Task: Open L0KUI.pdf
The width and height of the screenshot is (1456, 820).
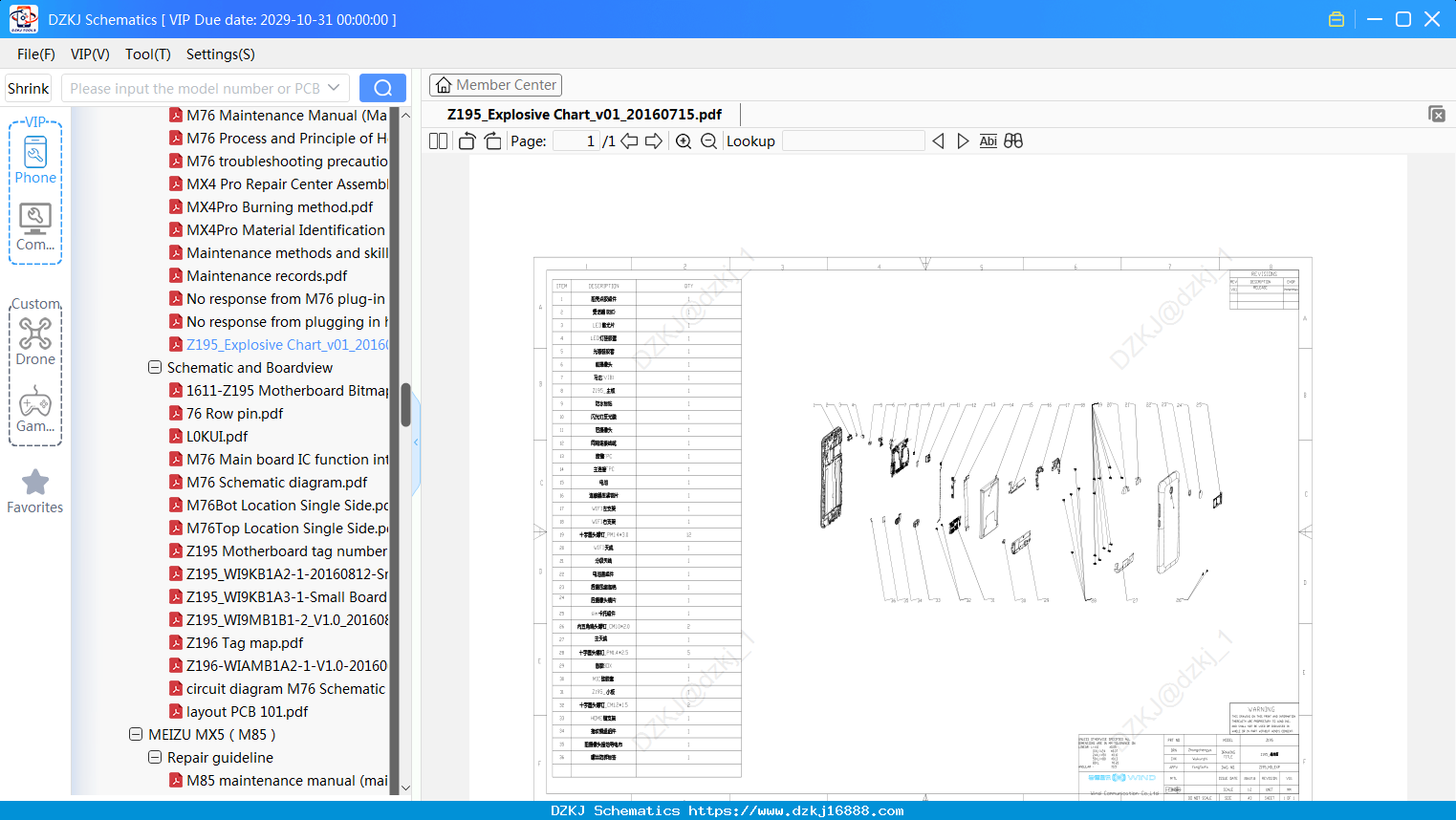Action: coord(208,437)
